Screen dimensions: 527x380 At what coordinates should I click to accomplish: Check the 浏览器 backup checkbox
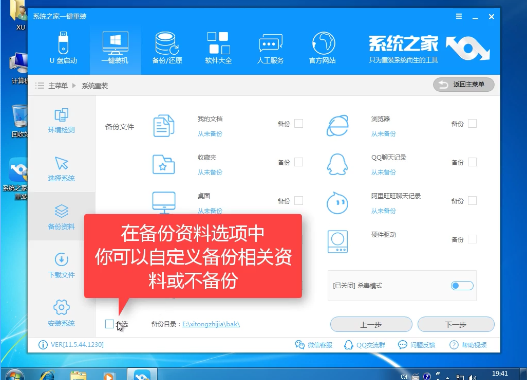pyautogui.click(x=473, y=124)
